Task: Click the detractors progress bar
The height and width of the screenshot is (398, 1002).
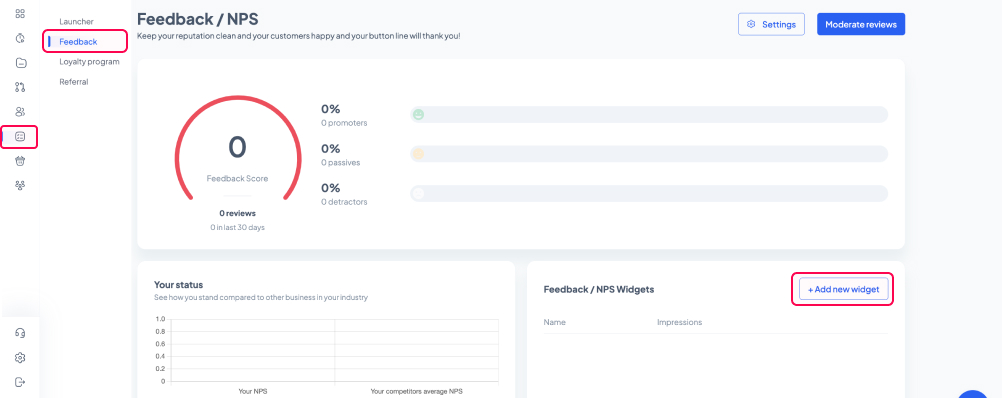Action: point(649,194)
